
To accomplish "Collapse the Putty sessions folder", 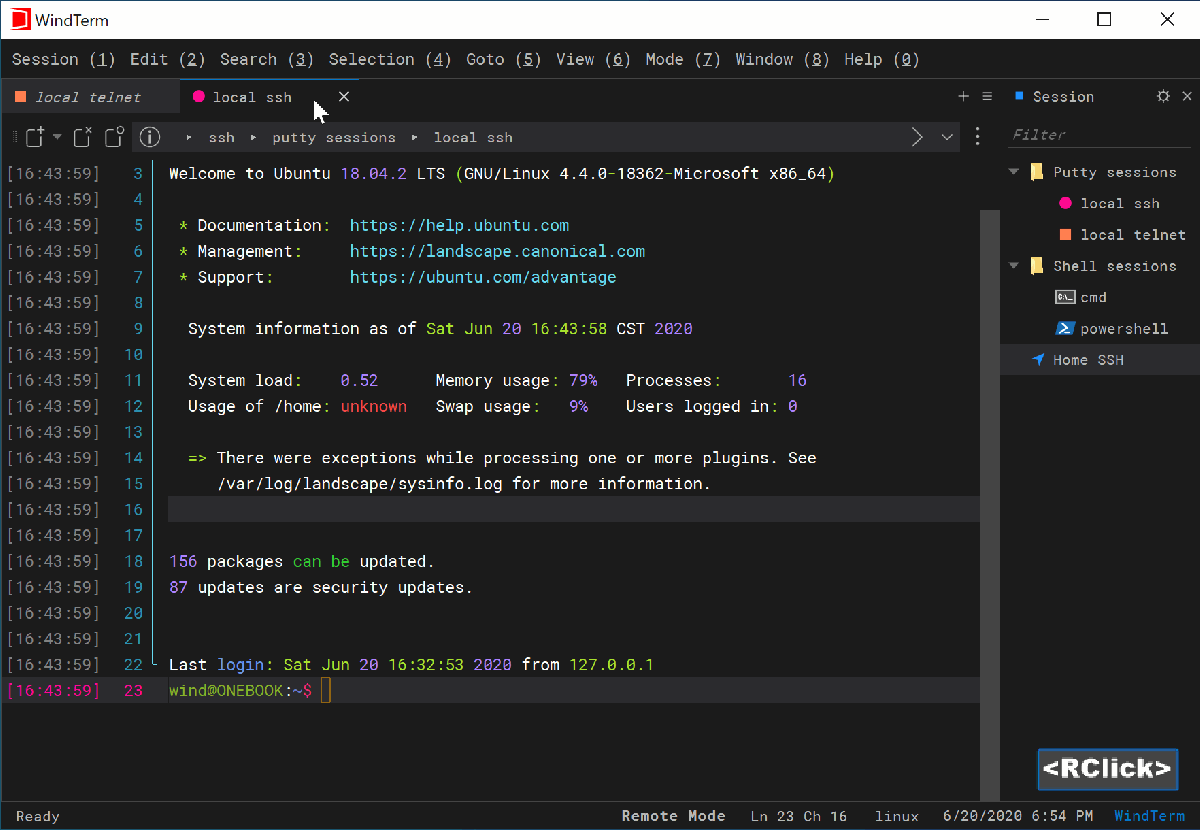I will tap(1014, 172).
